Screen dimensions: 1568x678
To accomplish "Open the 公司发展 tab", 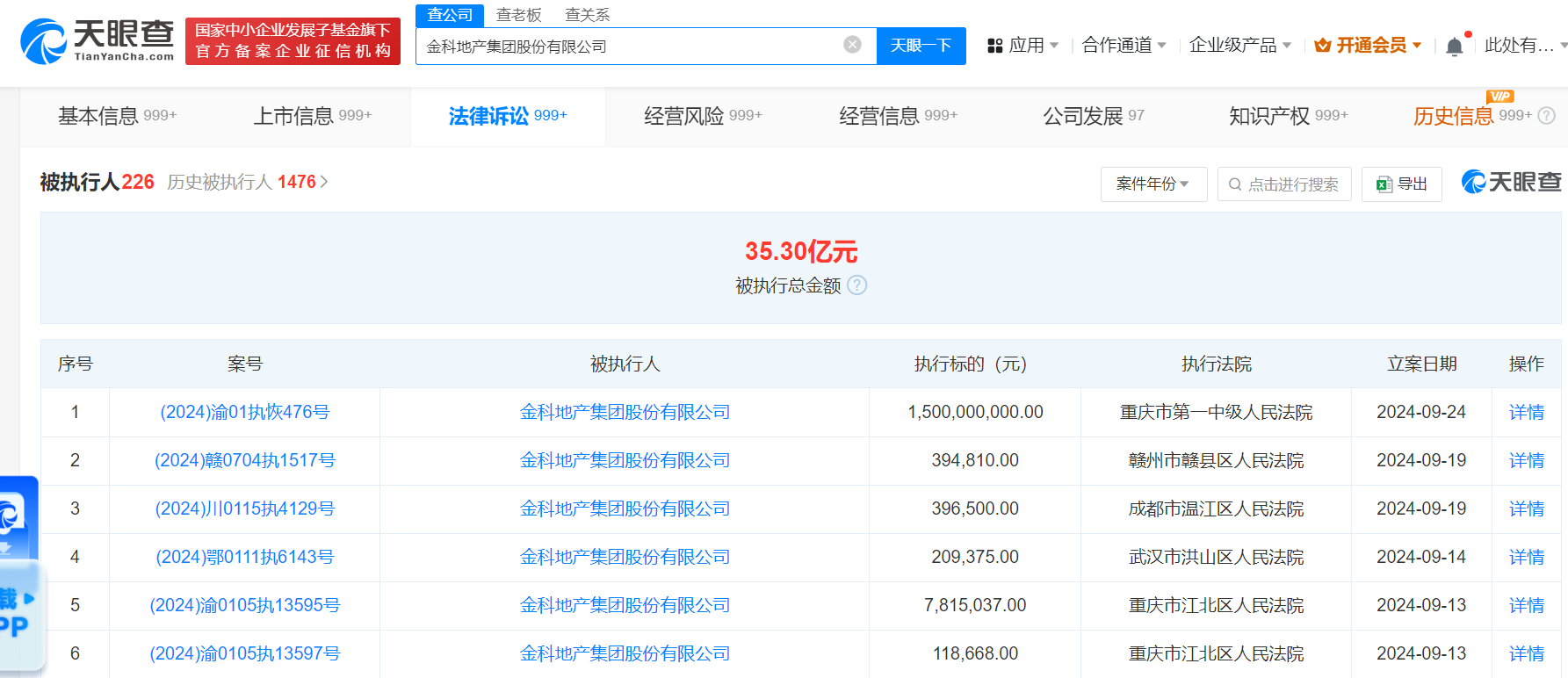I will [x=1093, y=116].
